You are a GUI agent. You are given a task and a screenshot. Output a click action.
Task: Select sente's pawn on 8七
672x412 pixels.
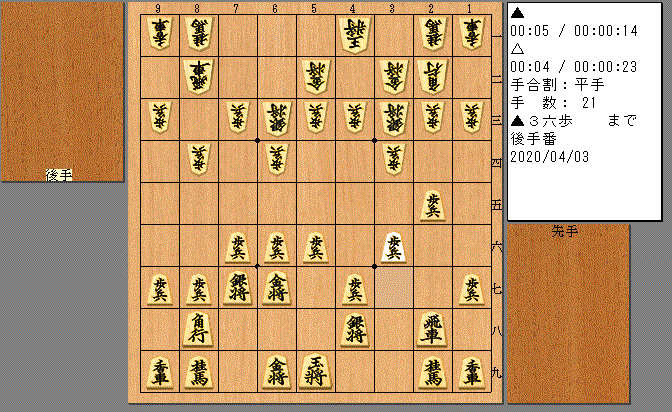pos(199,289)
